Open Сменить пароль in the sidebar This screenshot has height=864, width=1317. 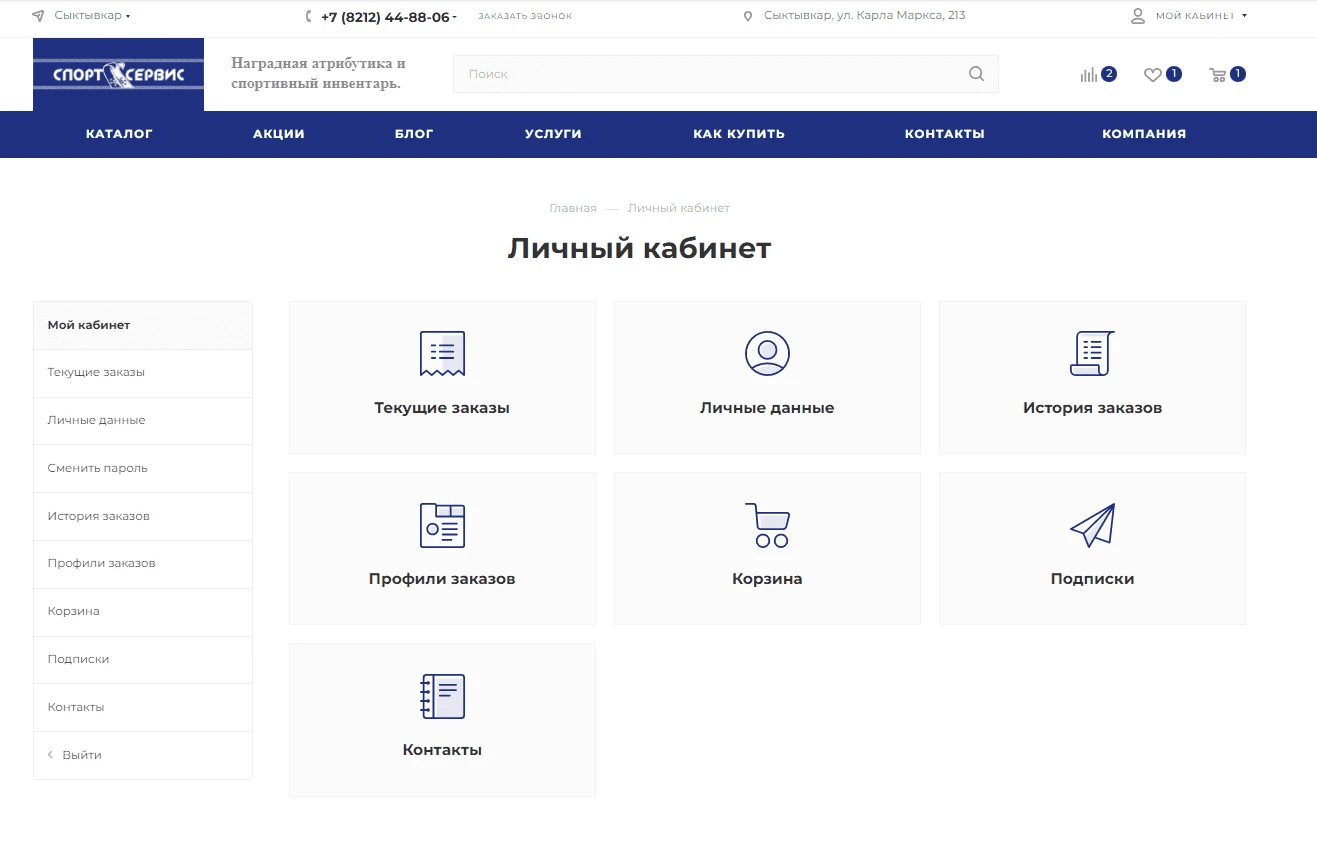pos(143,468)
